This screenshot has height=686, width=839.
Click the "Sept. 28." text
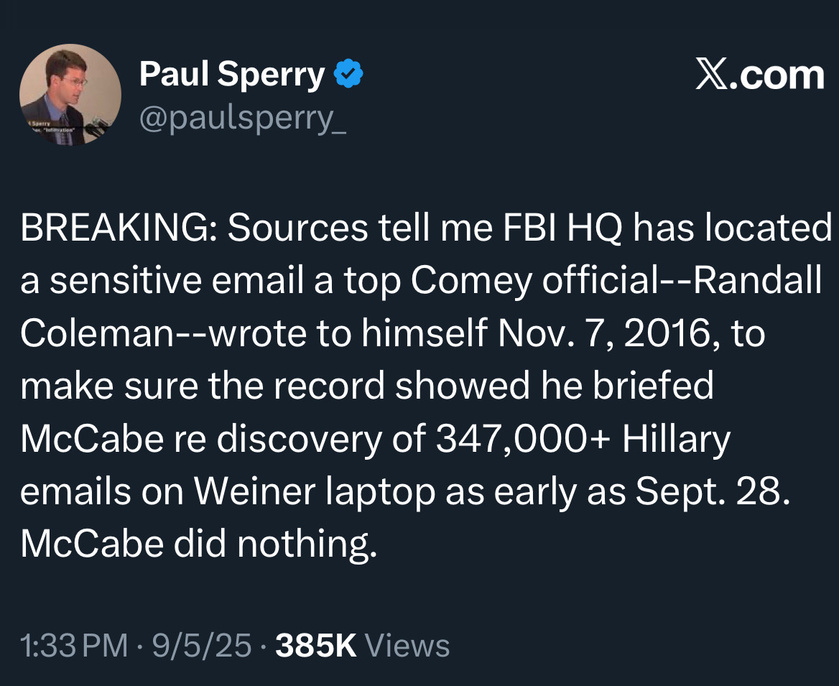(x=713, y=492)
